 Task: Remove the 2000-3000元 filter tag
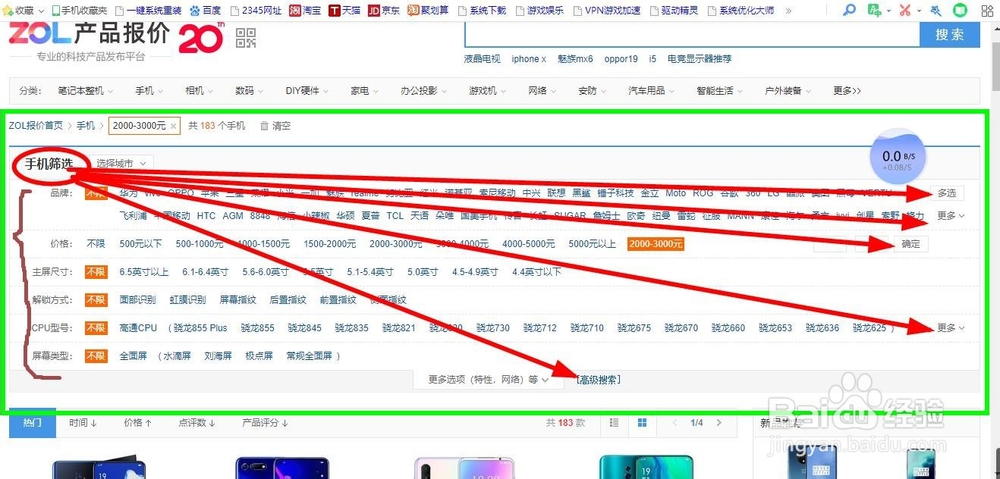click(x=173, y=126)
